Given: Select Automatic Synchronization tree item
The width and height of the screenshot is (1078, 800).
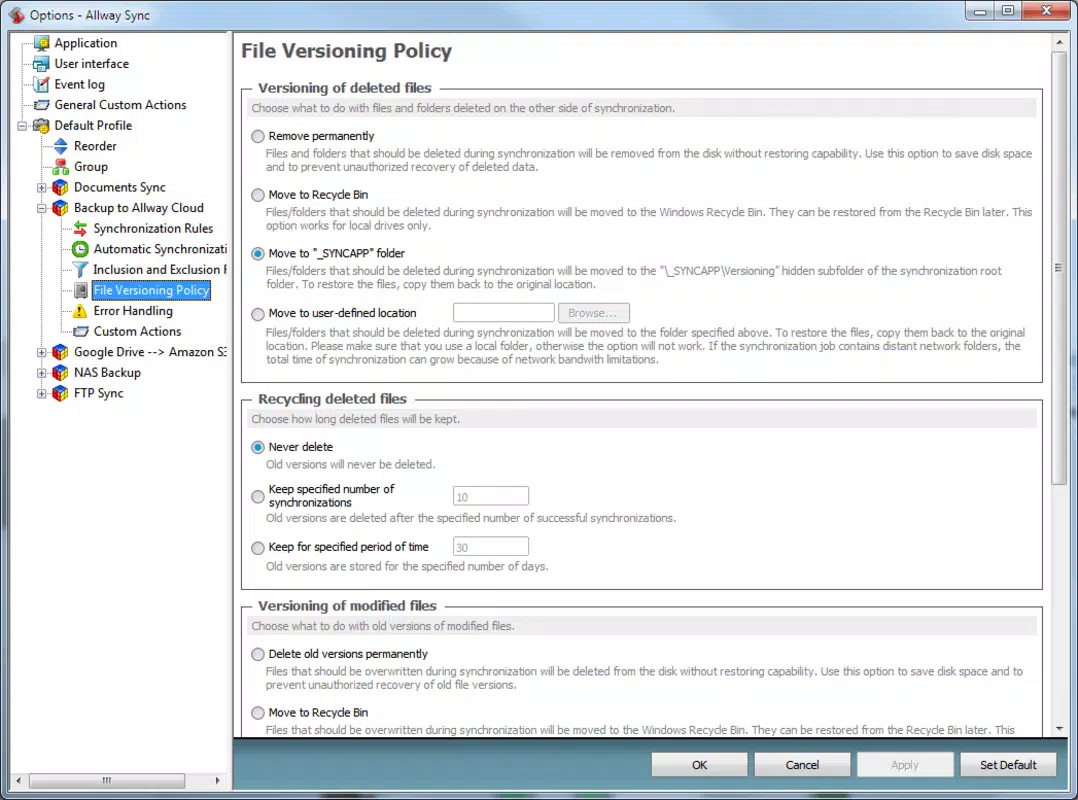Looking at the screenshot, I should (x=160, y=249).
